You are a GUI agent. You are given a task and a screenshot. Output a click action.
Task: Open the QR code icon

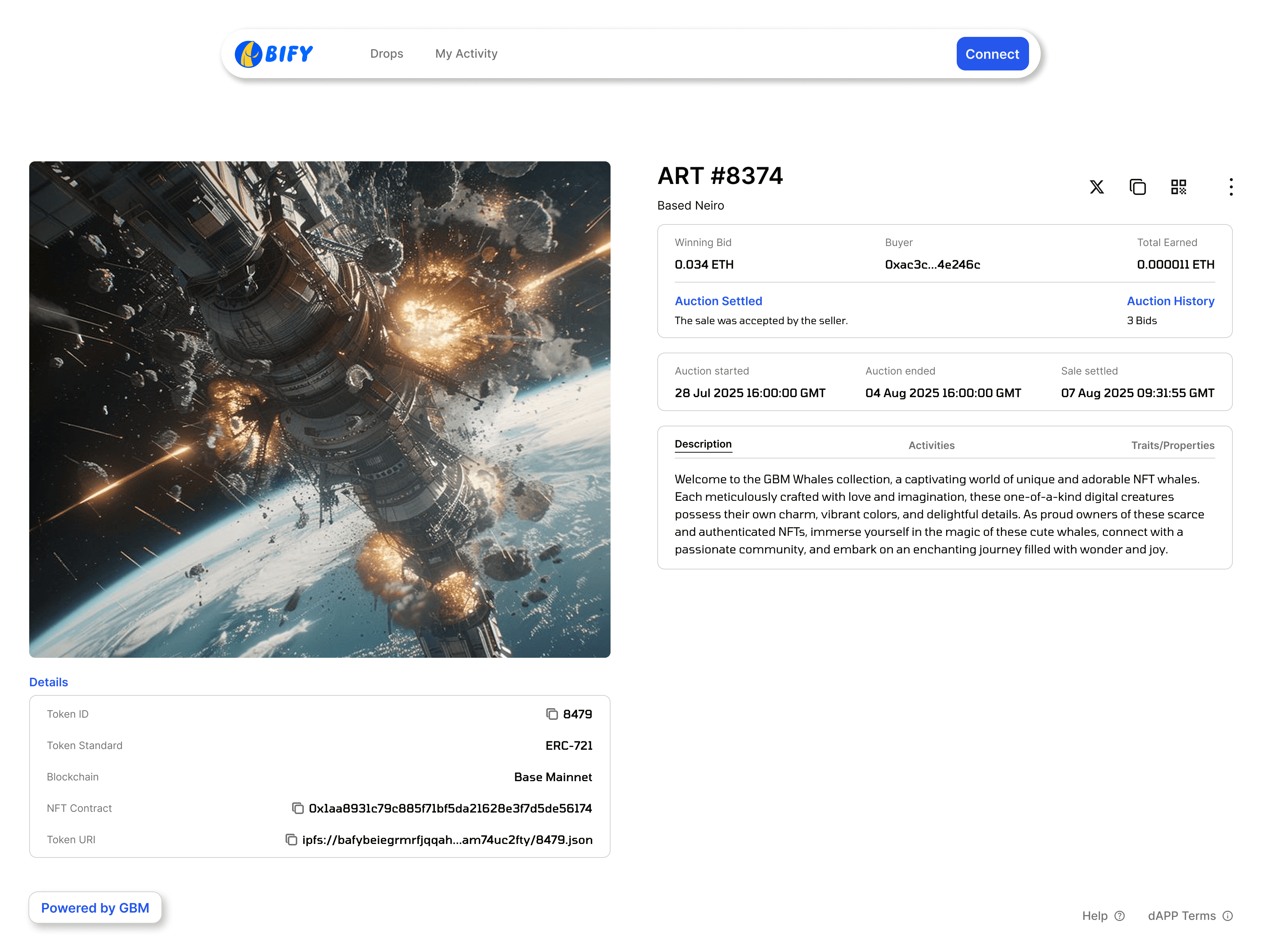1178,187
